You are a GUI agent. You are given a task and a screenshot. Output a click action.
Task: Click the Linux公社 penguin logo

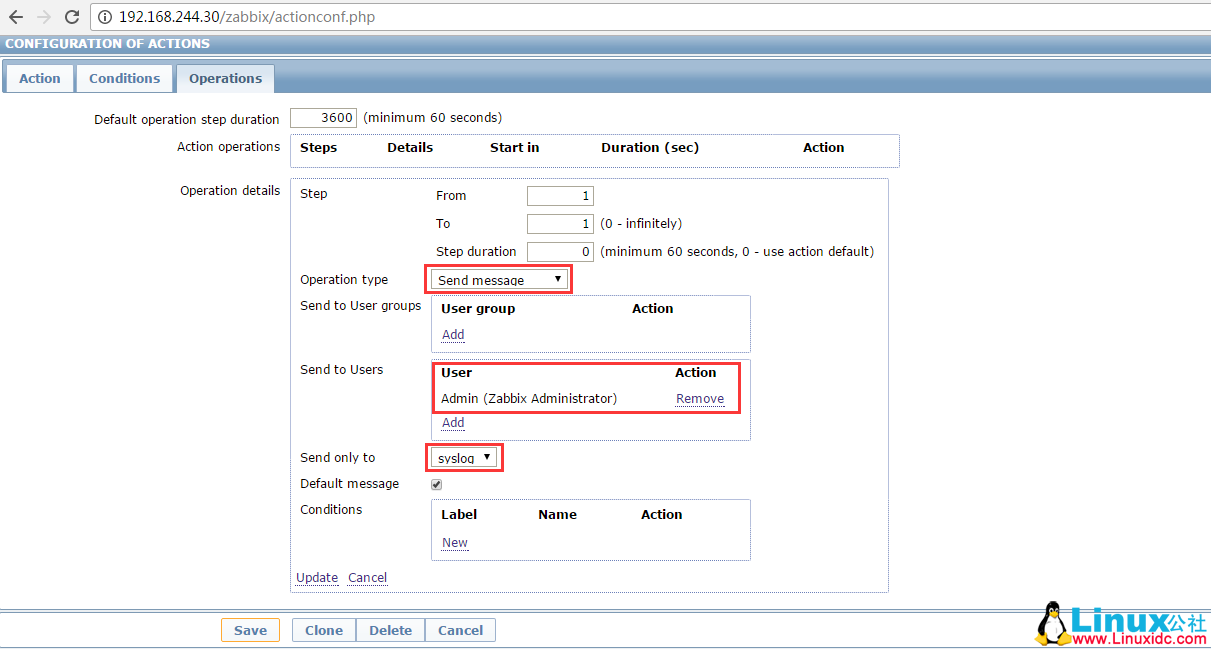[x=1053, y=621]
